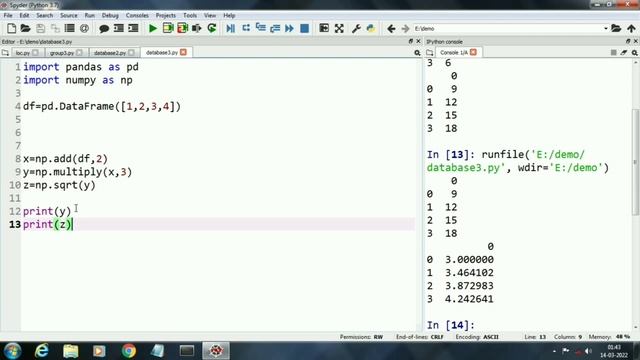Undock the Editor pane
Viewport: 640px width, 360px height.
click(x=411, y=41)
